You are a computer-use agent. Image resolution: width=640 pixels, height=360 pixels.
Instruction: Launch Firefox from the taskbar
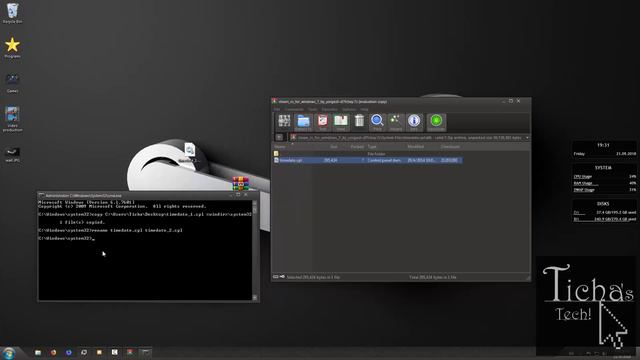coord(53,352)
